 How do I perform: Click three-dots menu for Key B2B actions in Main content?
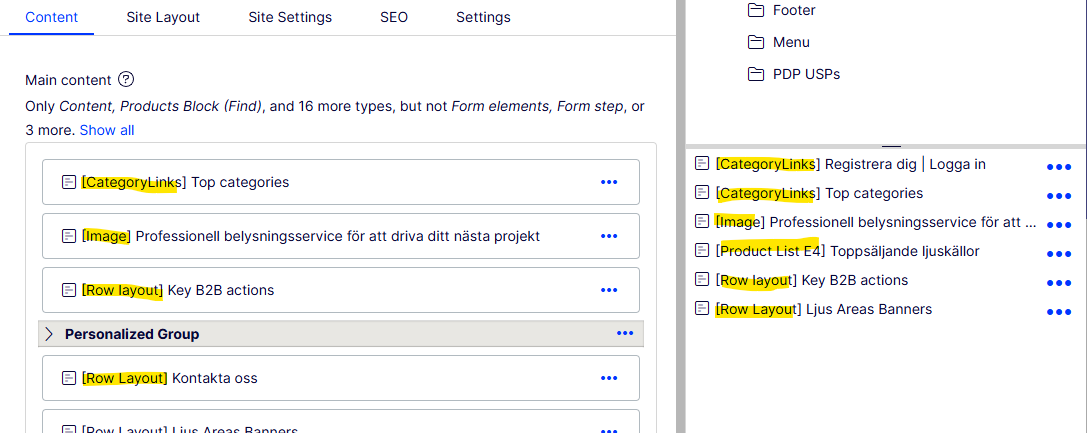(x=609, y=290)
